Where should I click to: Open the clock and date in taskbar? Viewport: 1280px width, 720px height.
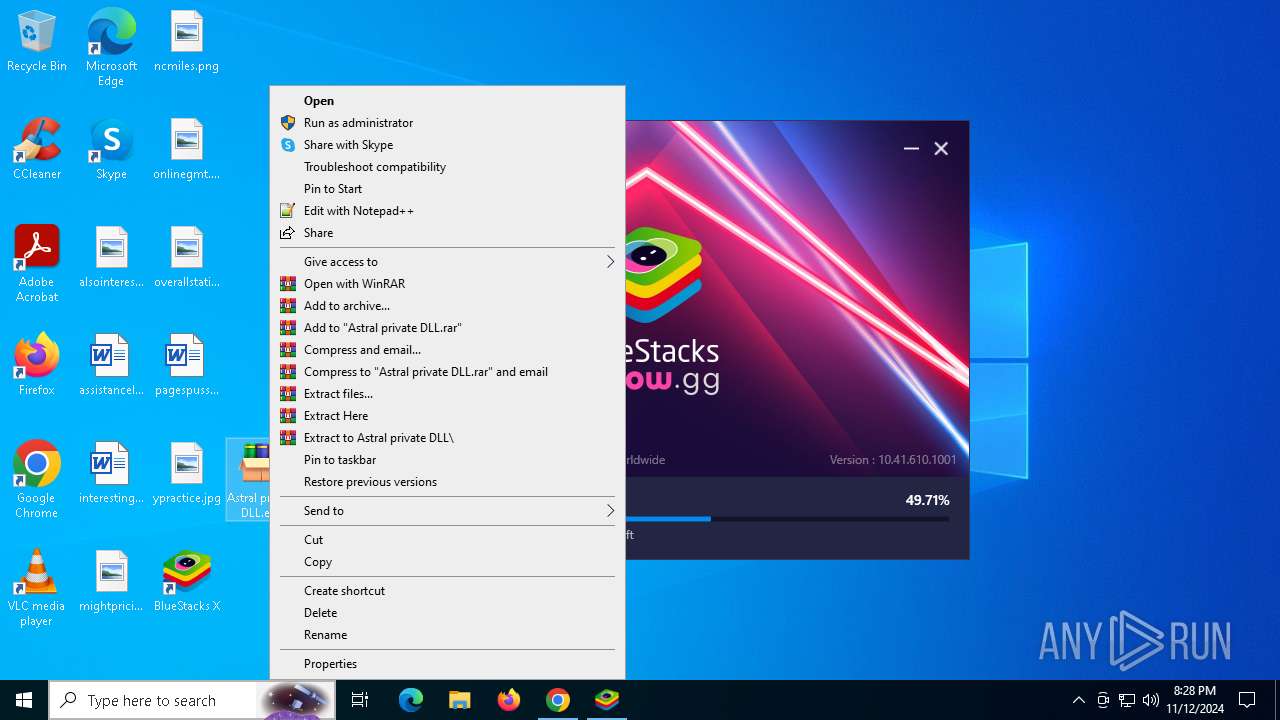tap(1195, 700)
